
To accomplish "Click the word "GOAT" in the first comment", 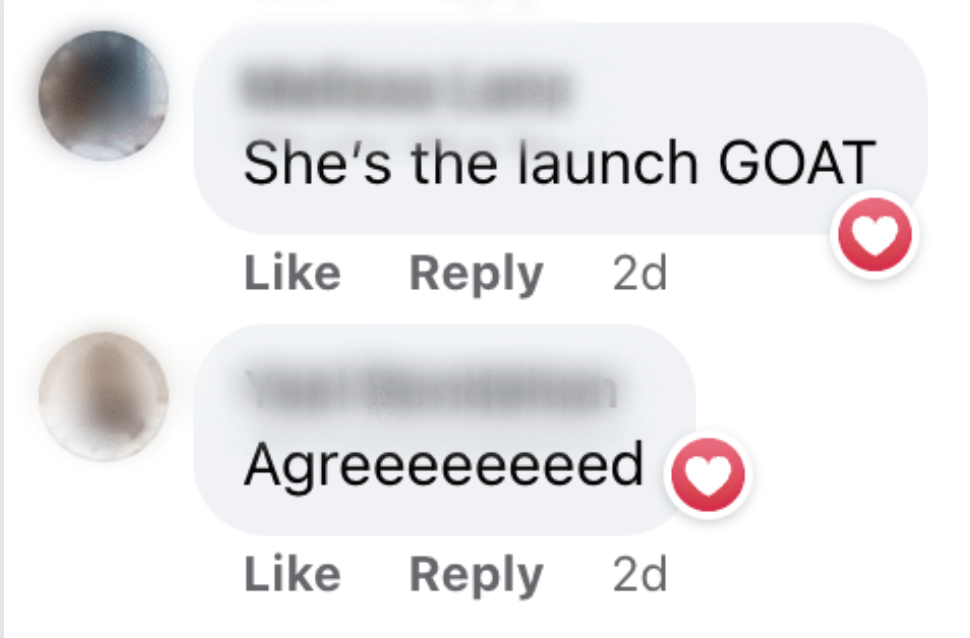I will coord(797,163).
